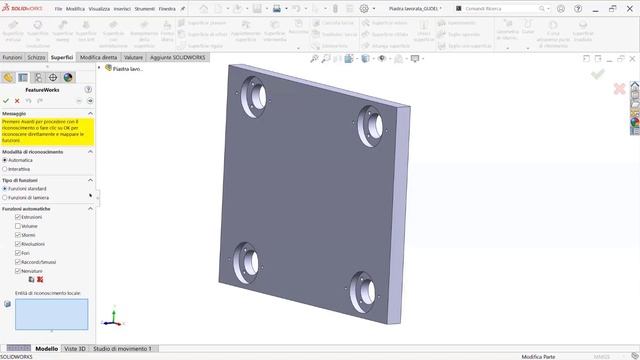Open the Appearances task pane color ball icon
640x360 pixels.
(635, 122)
